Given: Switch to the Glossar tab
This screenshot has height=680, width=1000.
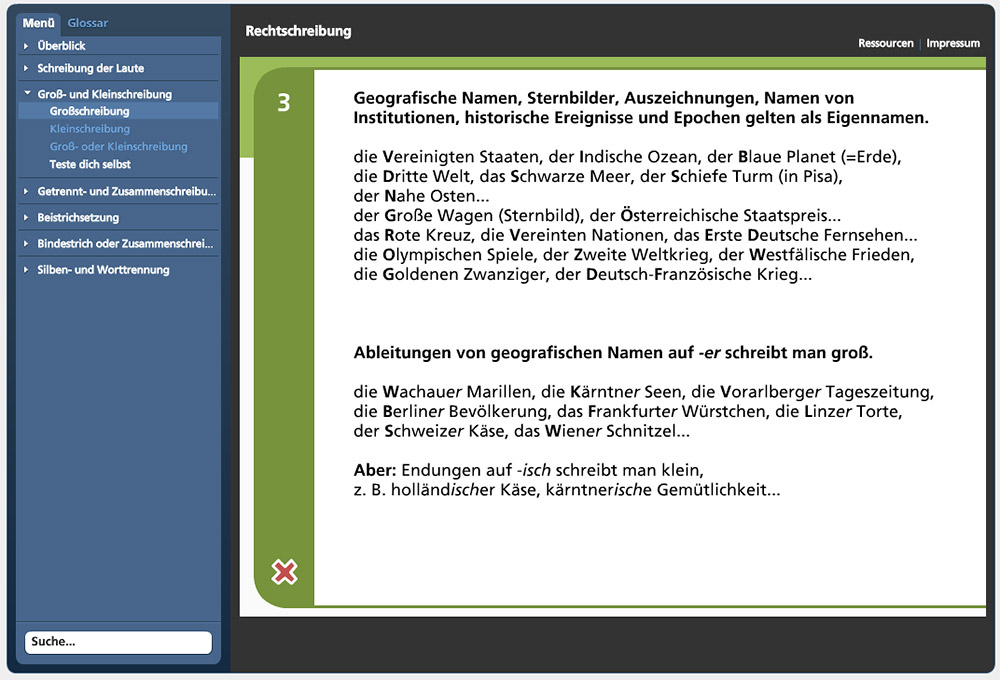Looking at the screenshot, I should pos(87,23).
